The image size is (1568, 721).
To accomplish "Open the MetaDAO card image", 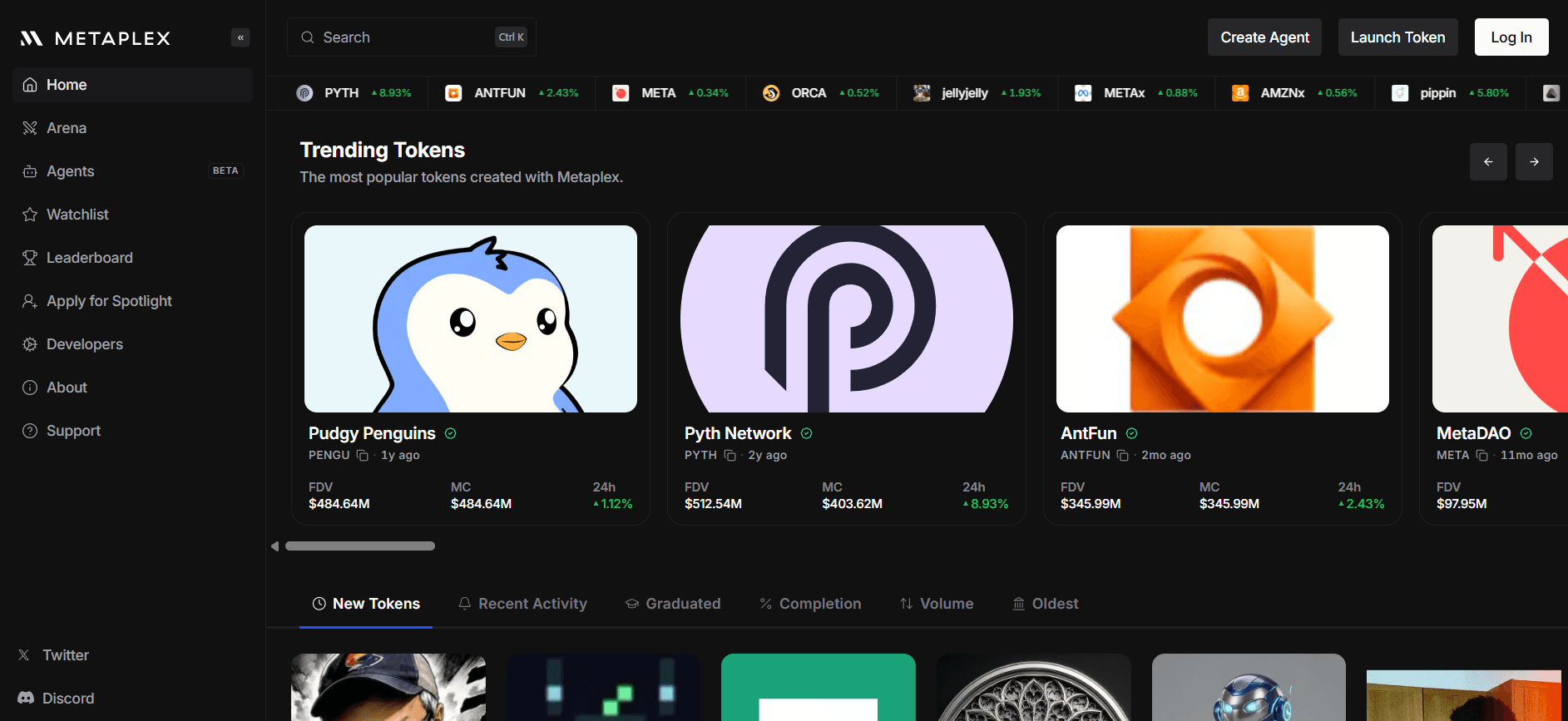I will 1500,319.
